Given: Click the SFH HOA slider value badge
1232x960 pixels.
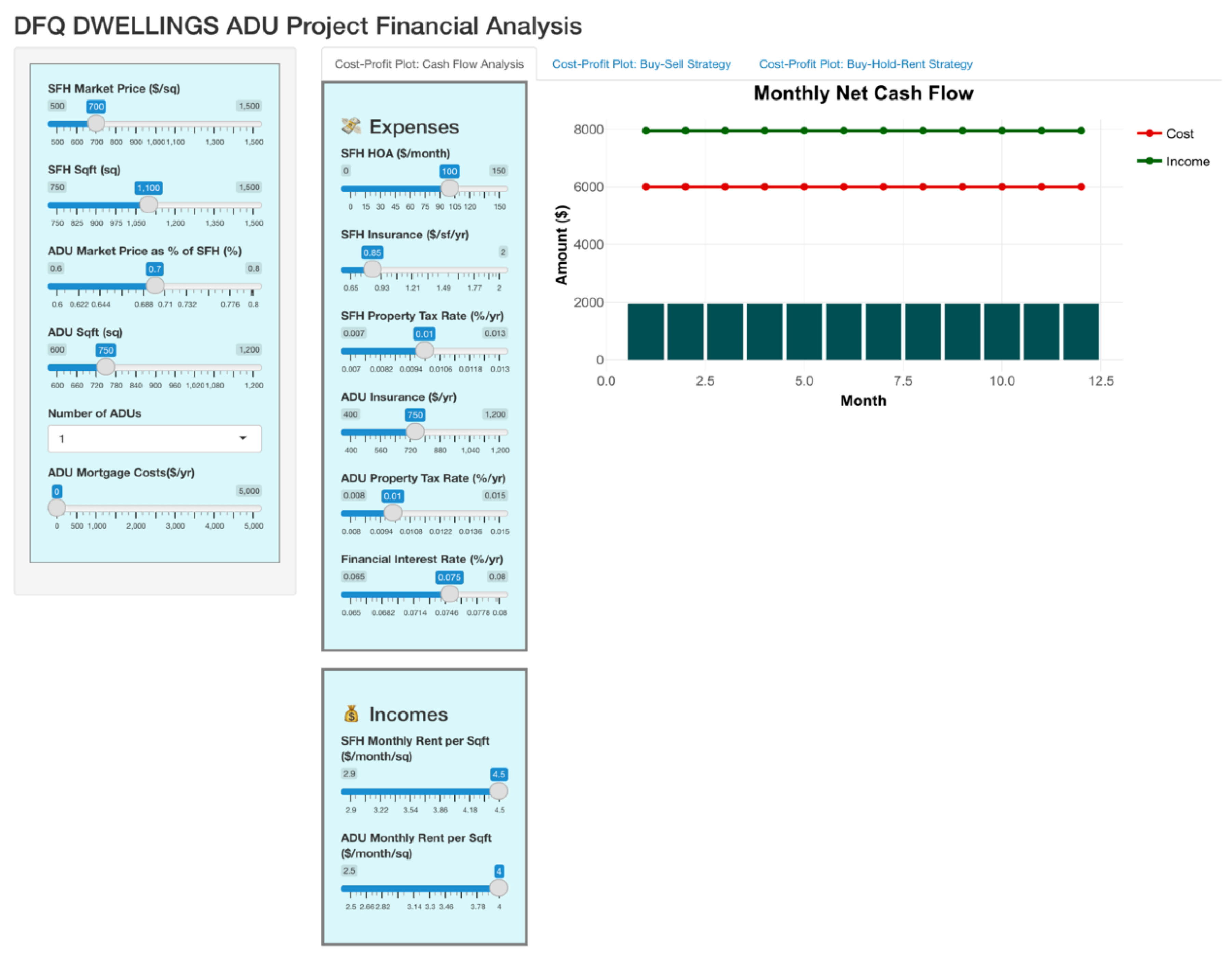Looking at the screenshot, I should pos(448,171).
